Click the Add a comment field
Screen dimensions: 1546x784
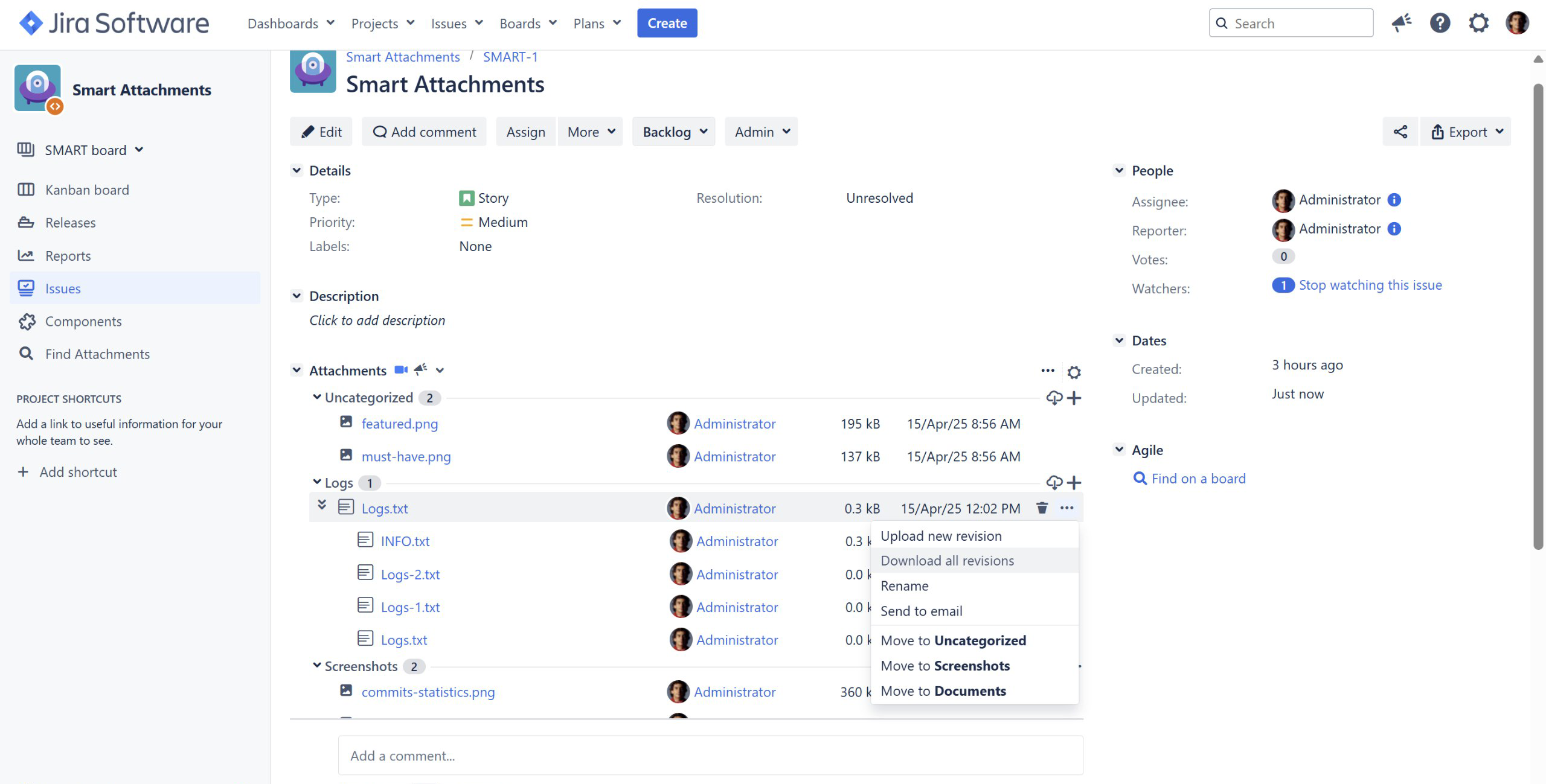(710, 756)
